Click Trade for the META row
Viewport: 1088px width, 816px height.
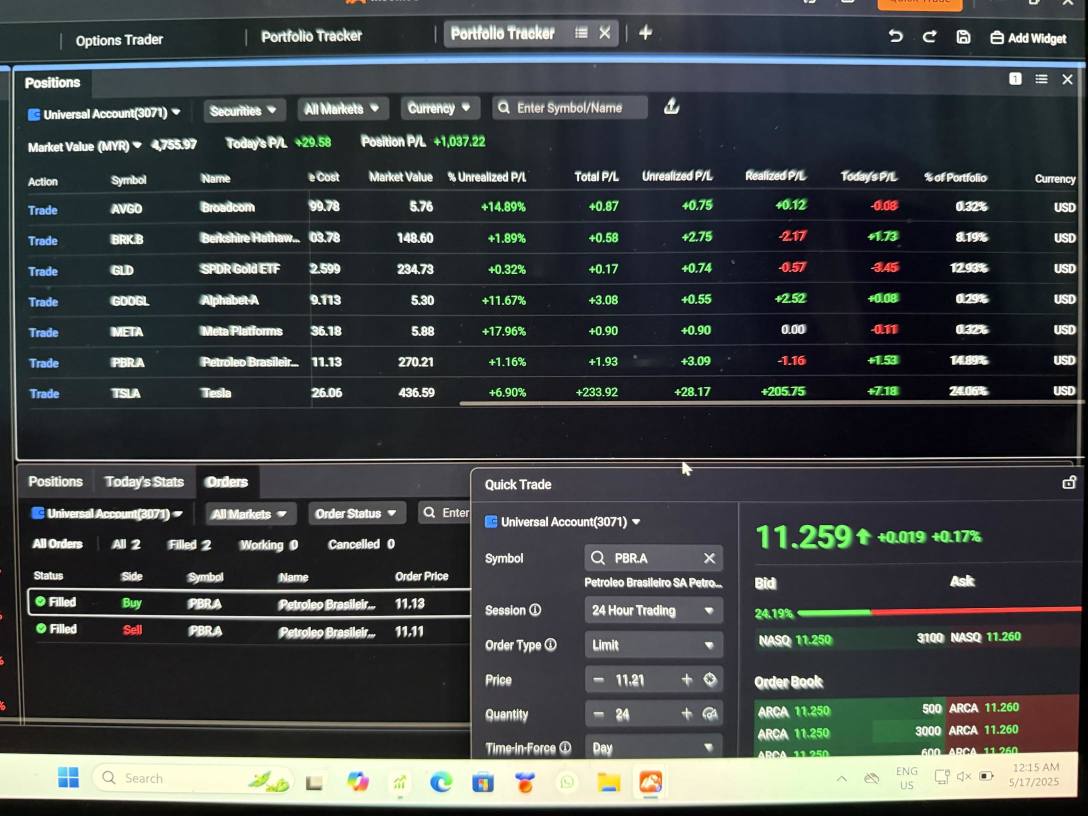(x=44, y=332)
